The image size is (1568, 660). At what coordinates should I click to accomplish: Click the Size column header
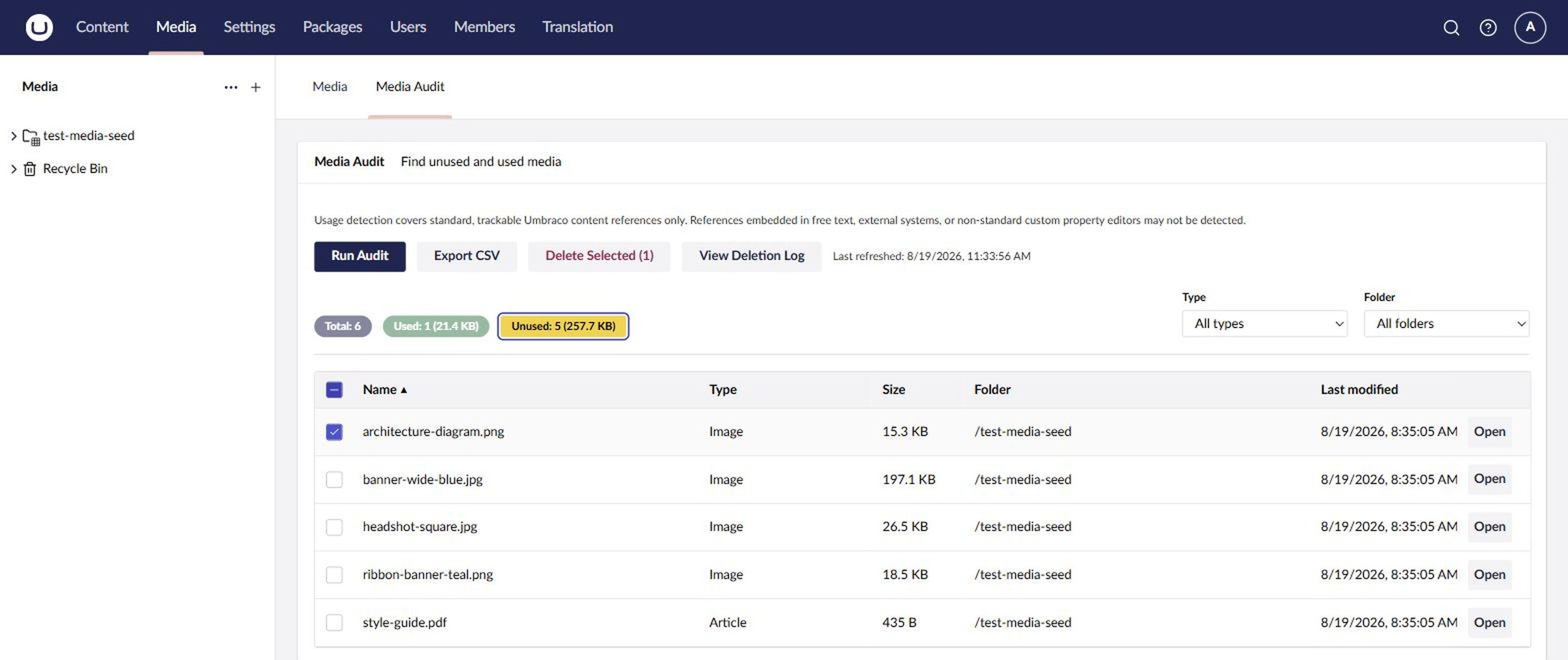point(893,389)
